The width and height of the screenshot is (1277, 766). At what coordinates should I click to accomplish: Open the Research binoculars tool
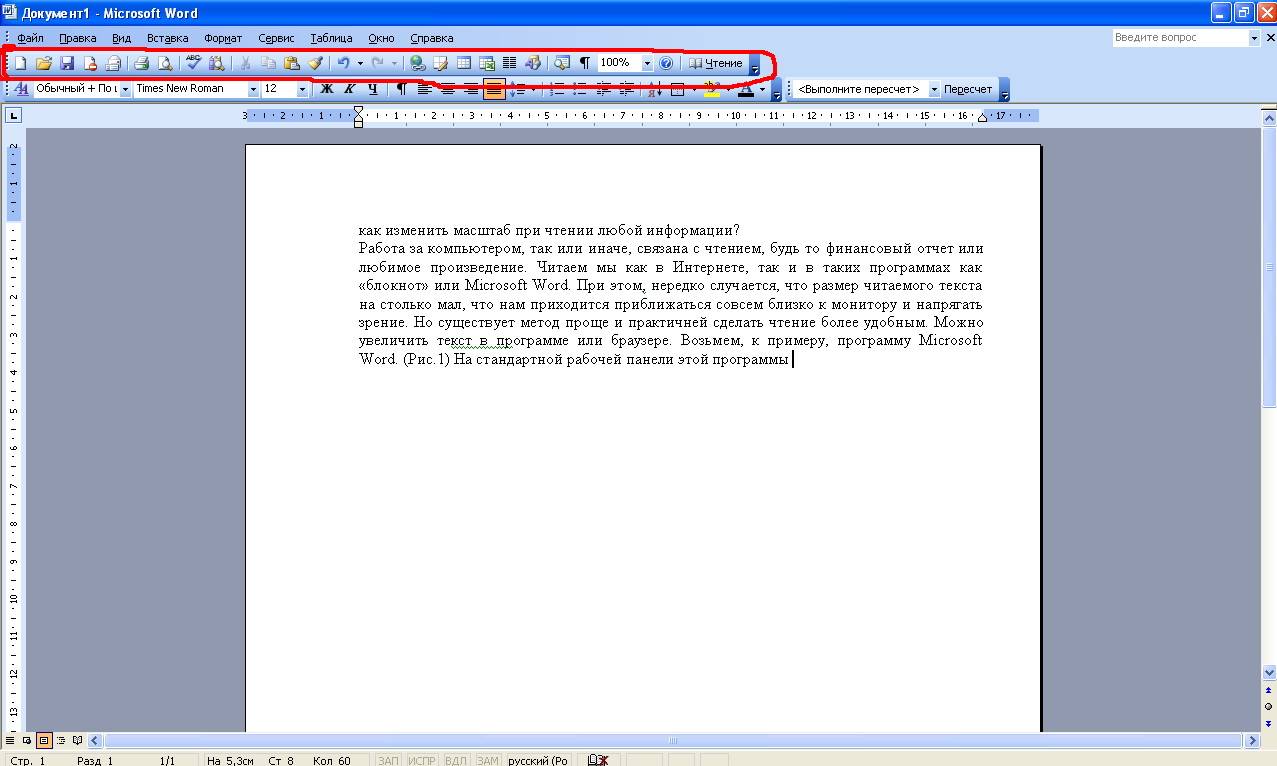click(x=216, y=63)
